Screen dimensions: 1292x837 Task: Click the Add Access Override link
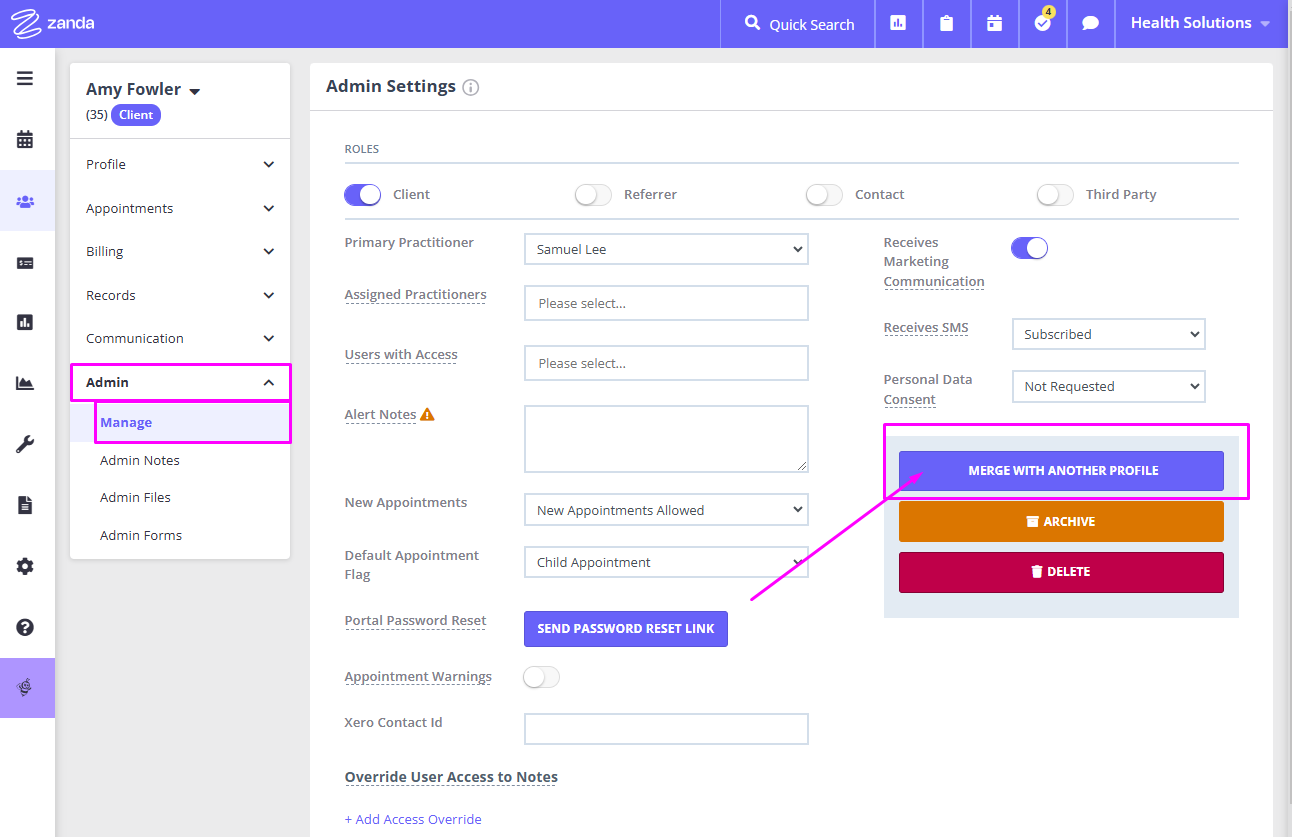coord(413,818)
